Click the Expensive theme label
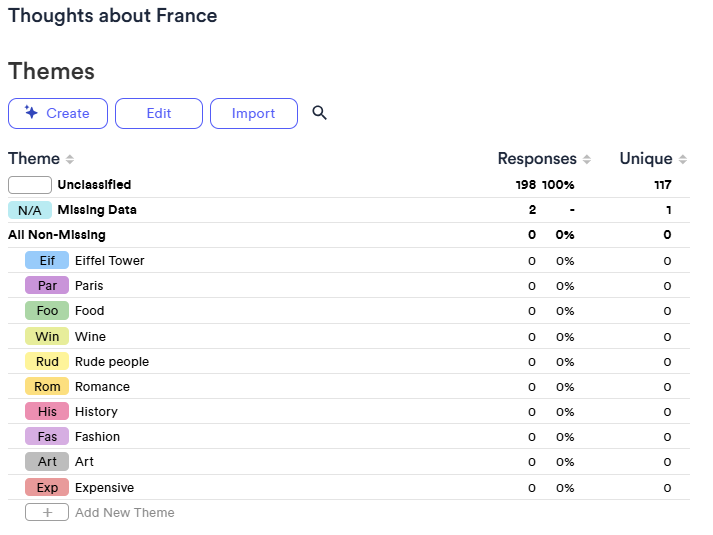 (x=105, y=487)
